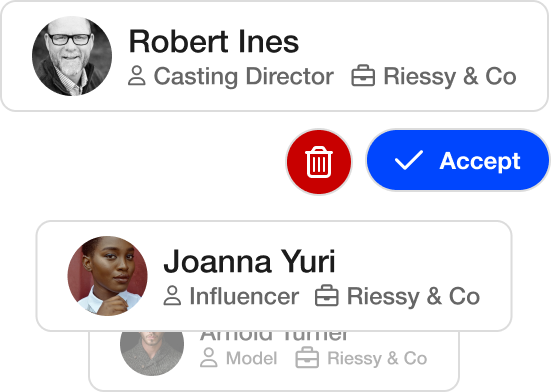The height and width of the screenshot is (392, 551).
Task: Click Riessy & Co in Joanna's card
Action: click(x=413, y=296)
